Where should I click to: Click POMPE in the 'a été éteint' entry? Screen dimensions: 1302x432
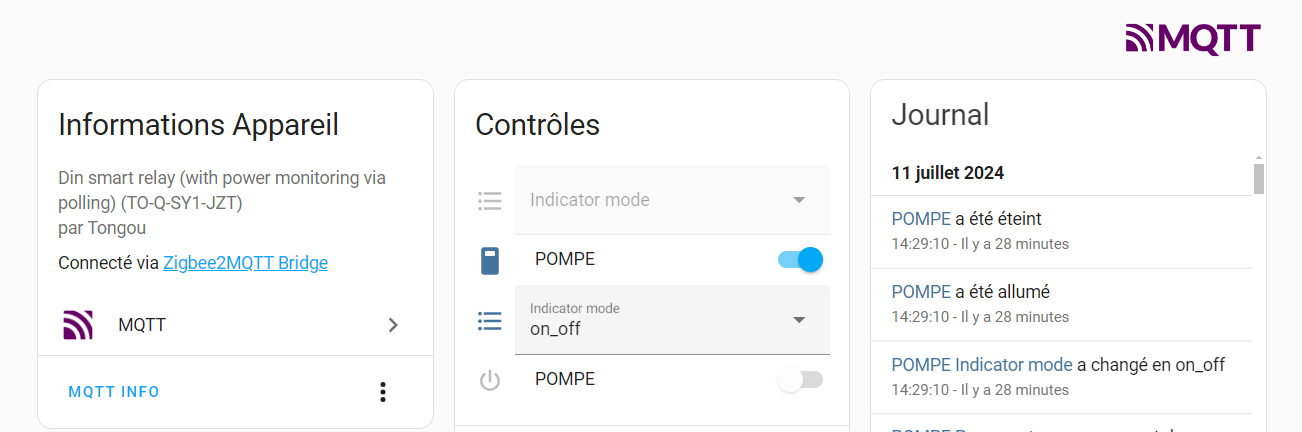pyautogui.click(x=921, y=218)
